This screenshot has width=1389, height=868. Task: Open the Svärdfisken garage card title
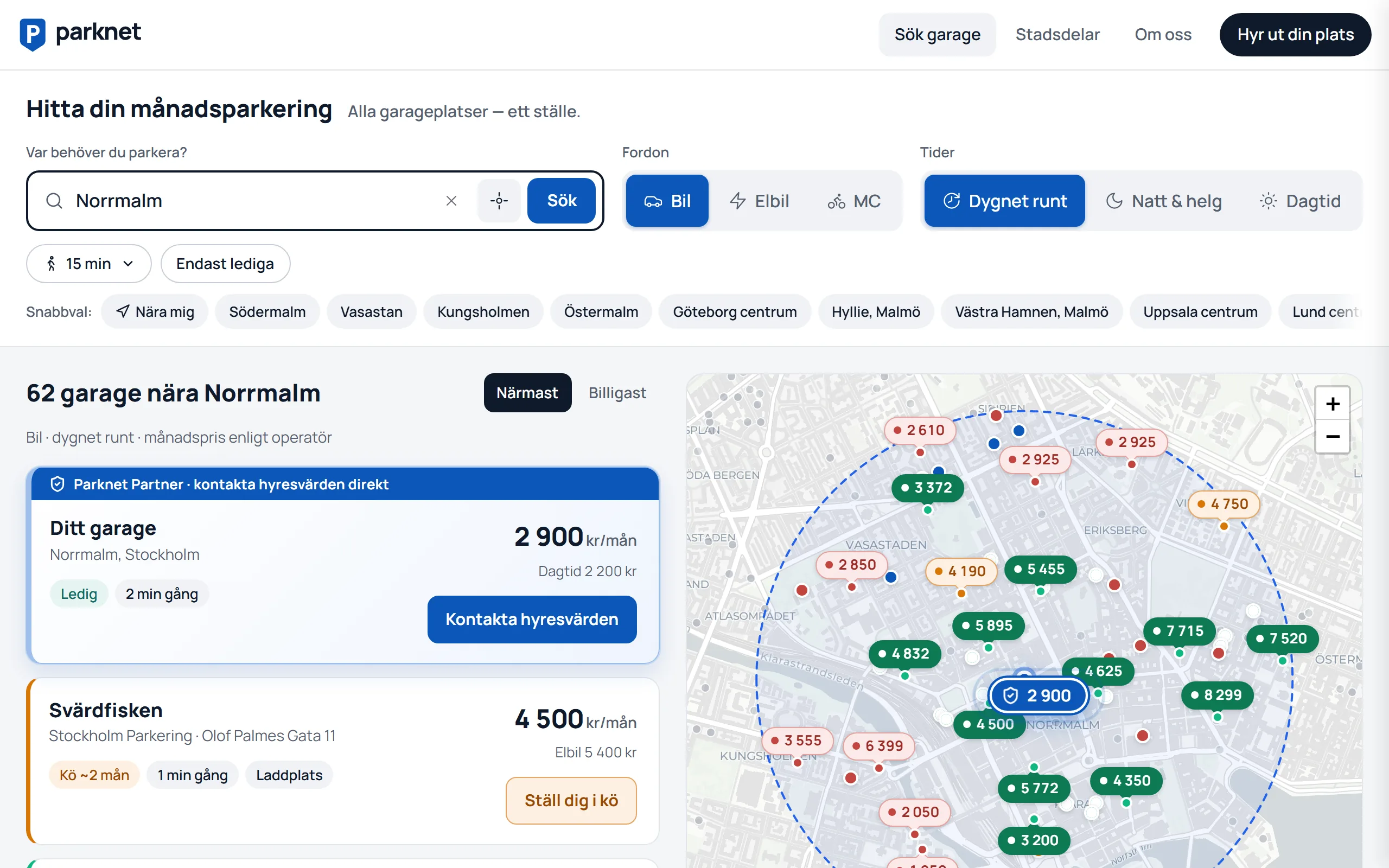pyautogui.click(x=106, y=711)
